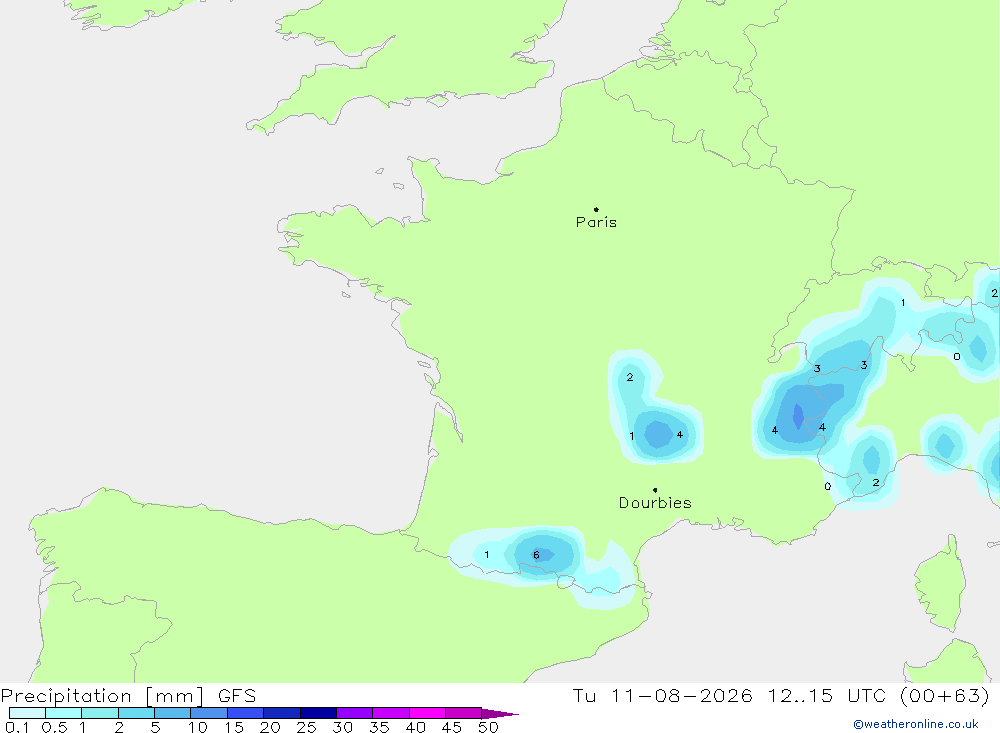This screenshot has height=733, width=1000.
Task: Click the date 11-08-2026 text
Action: click(x=681, y=695)
